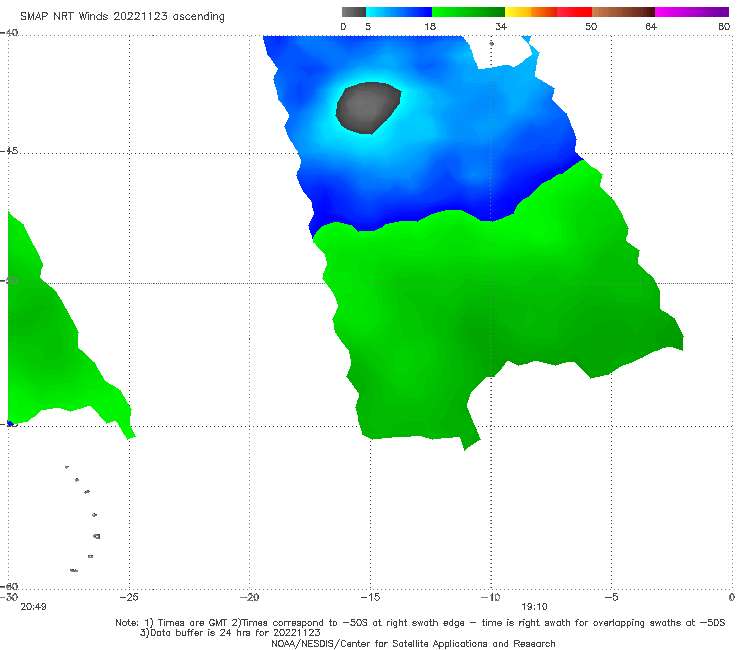Click the red segment of the colorbar
Screen dimensions: 740x650
(574, 12)
